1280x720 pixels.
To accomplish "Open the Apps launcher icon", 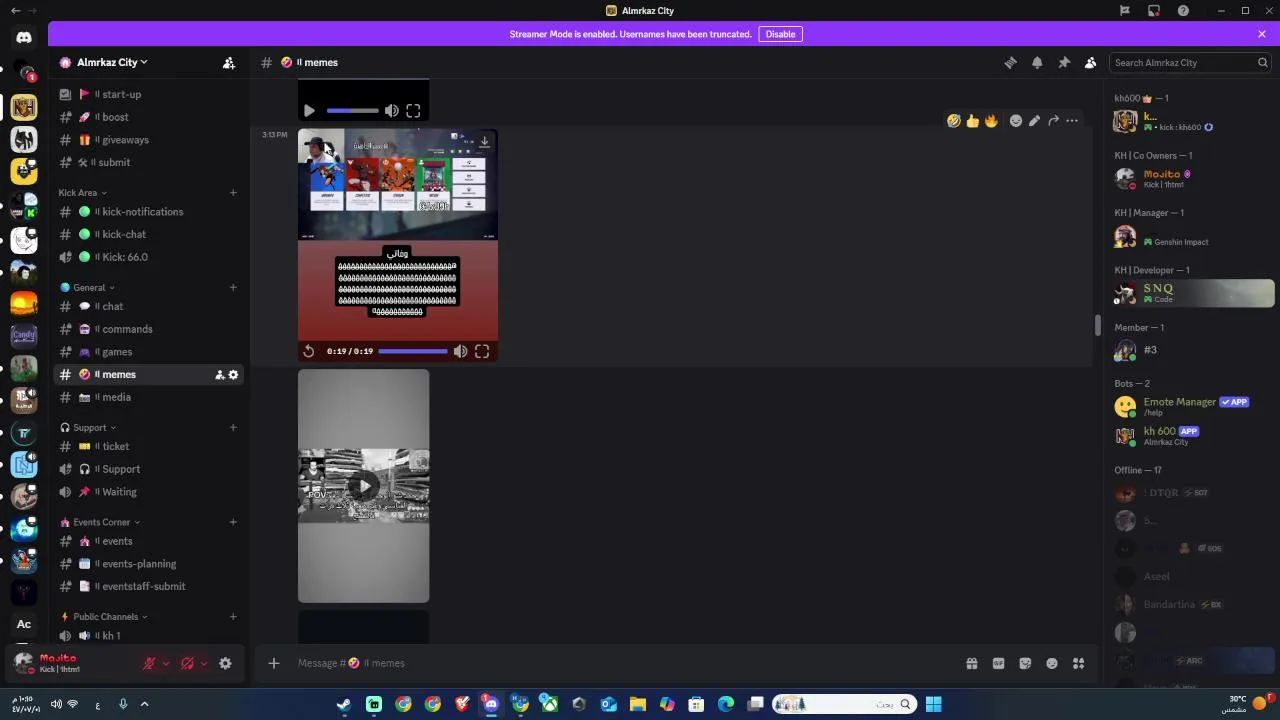I will point(1079,663).
